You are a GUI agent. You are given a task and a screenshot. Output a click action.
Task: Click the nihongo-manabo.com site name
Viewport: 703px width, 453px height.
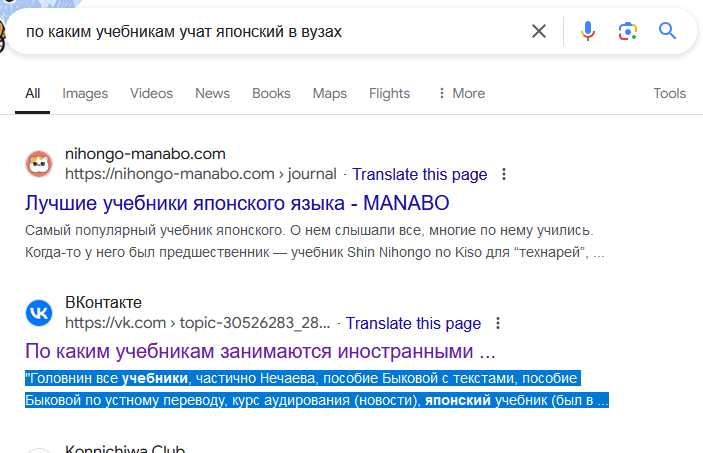coord(145,154)
